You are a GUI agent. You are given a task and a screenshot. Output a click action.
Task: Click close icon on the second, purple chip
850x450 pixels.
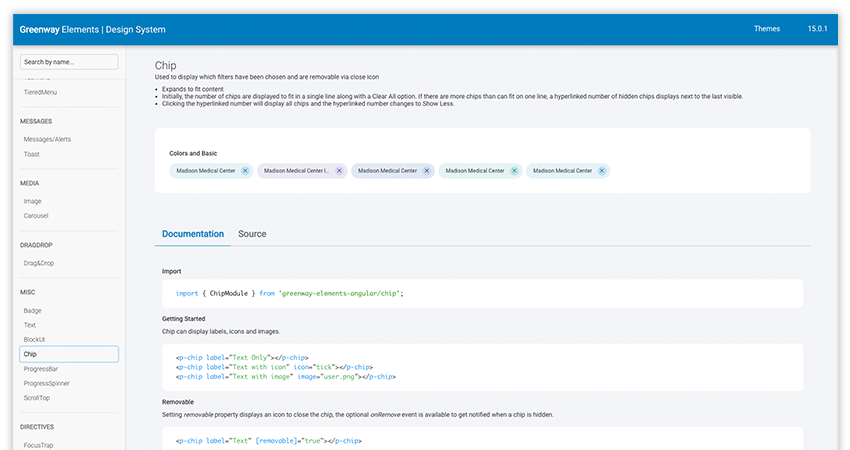(339, 171)
